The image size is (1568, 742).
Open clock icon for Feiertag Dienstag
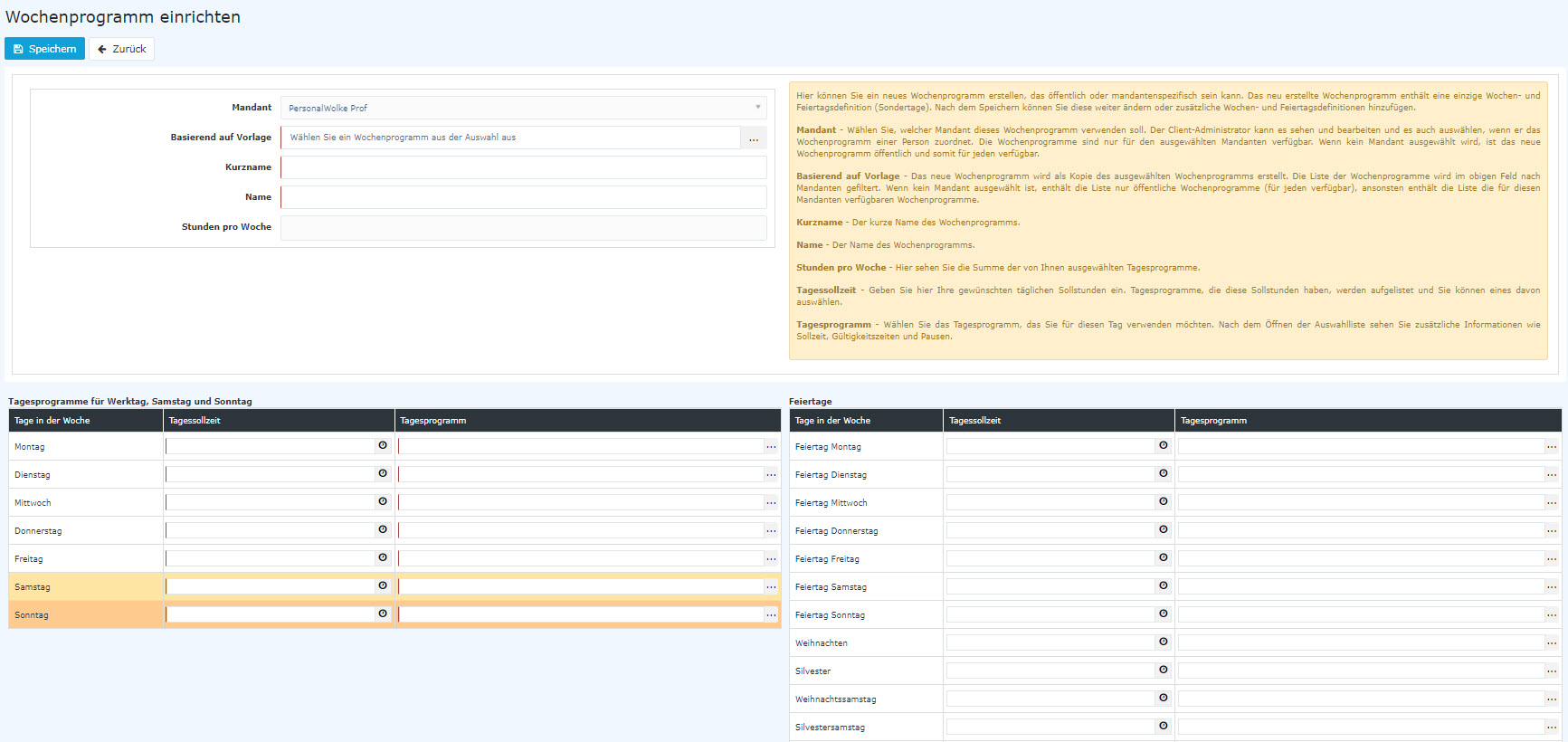coord(1164,474)
